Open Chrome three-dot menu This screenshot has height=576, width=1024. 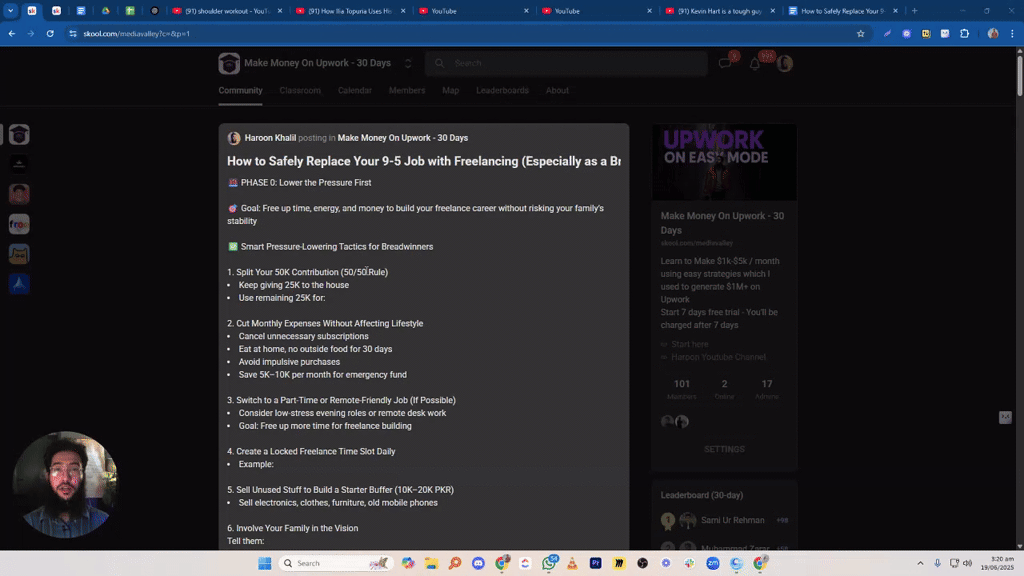coord(1012,33)
